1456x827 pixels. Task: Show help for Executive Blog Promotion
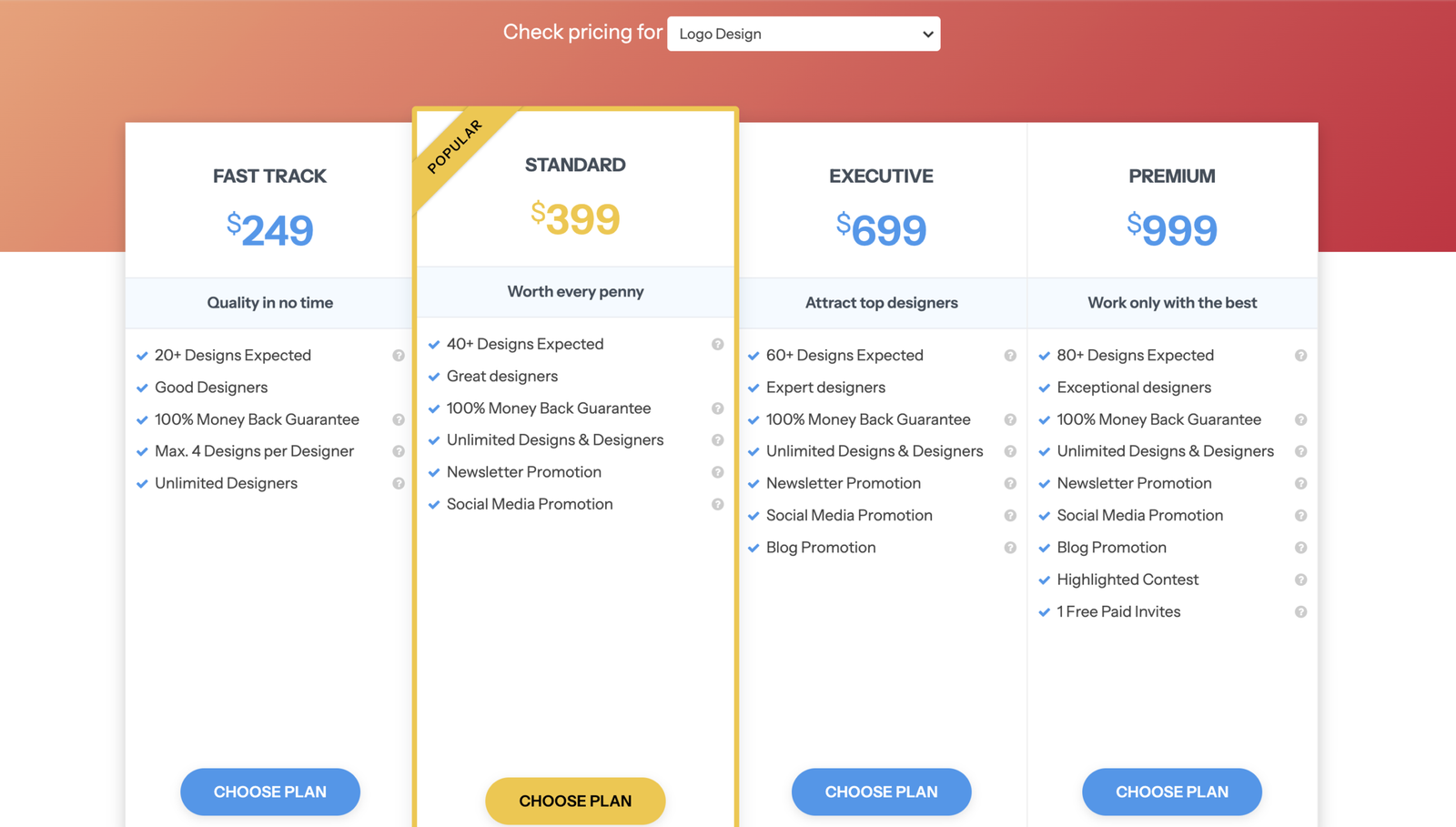click(1010, 548)
